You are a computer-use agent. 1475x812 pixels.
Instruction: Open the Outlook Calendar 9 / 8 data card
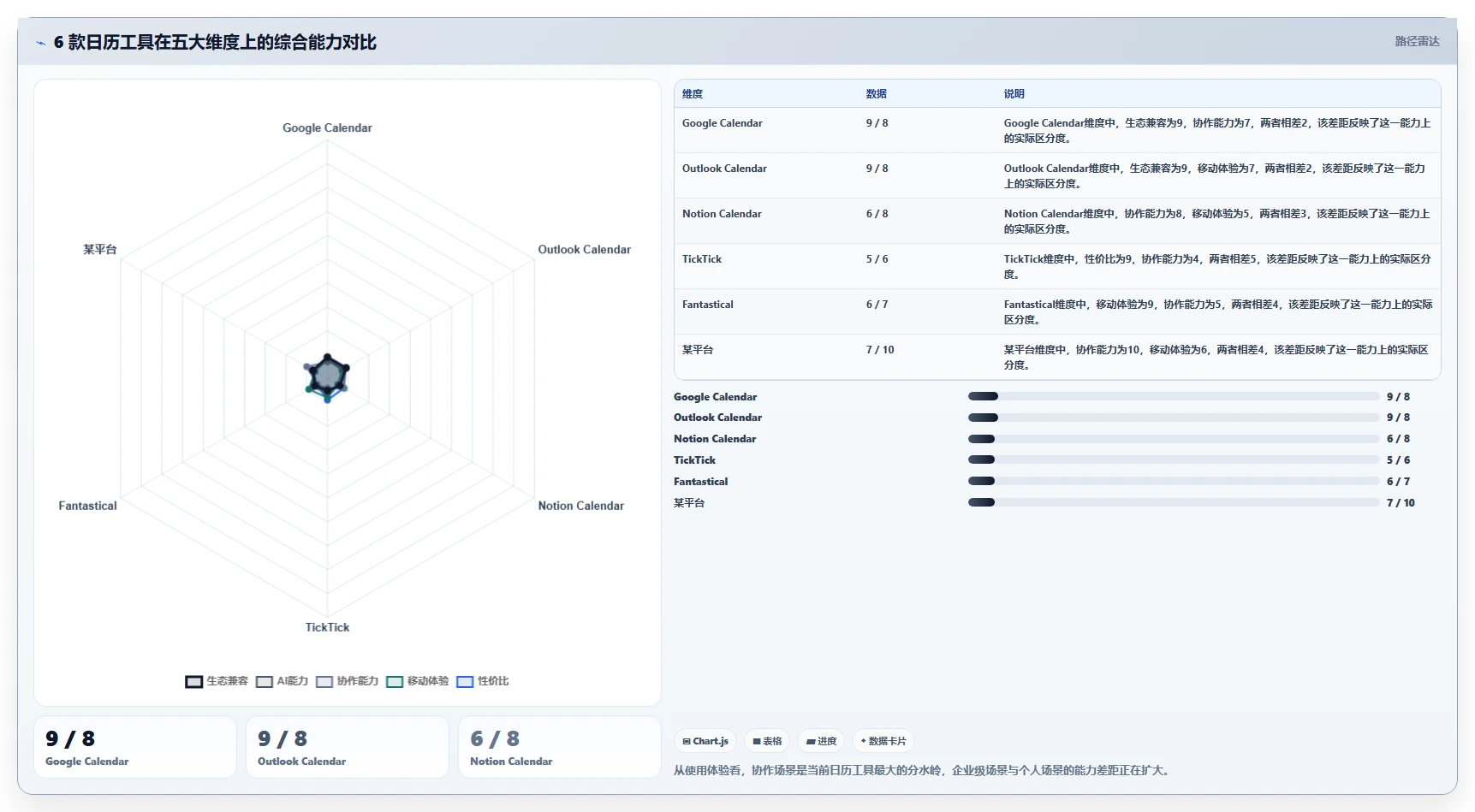(348, 747)
